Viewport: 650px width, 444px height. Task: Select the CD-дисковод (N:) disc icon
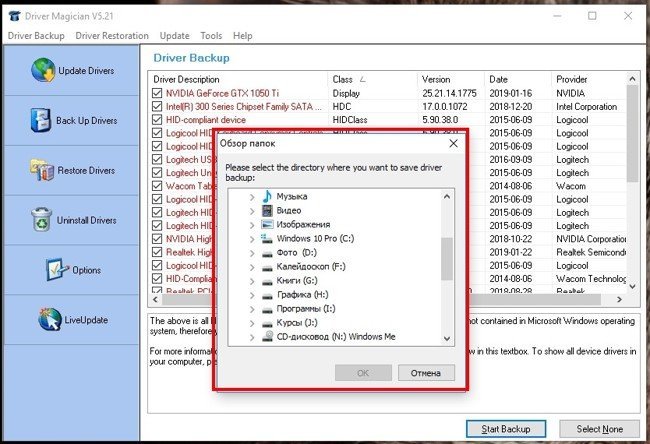tap(268, 336)
